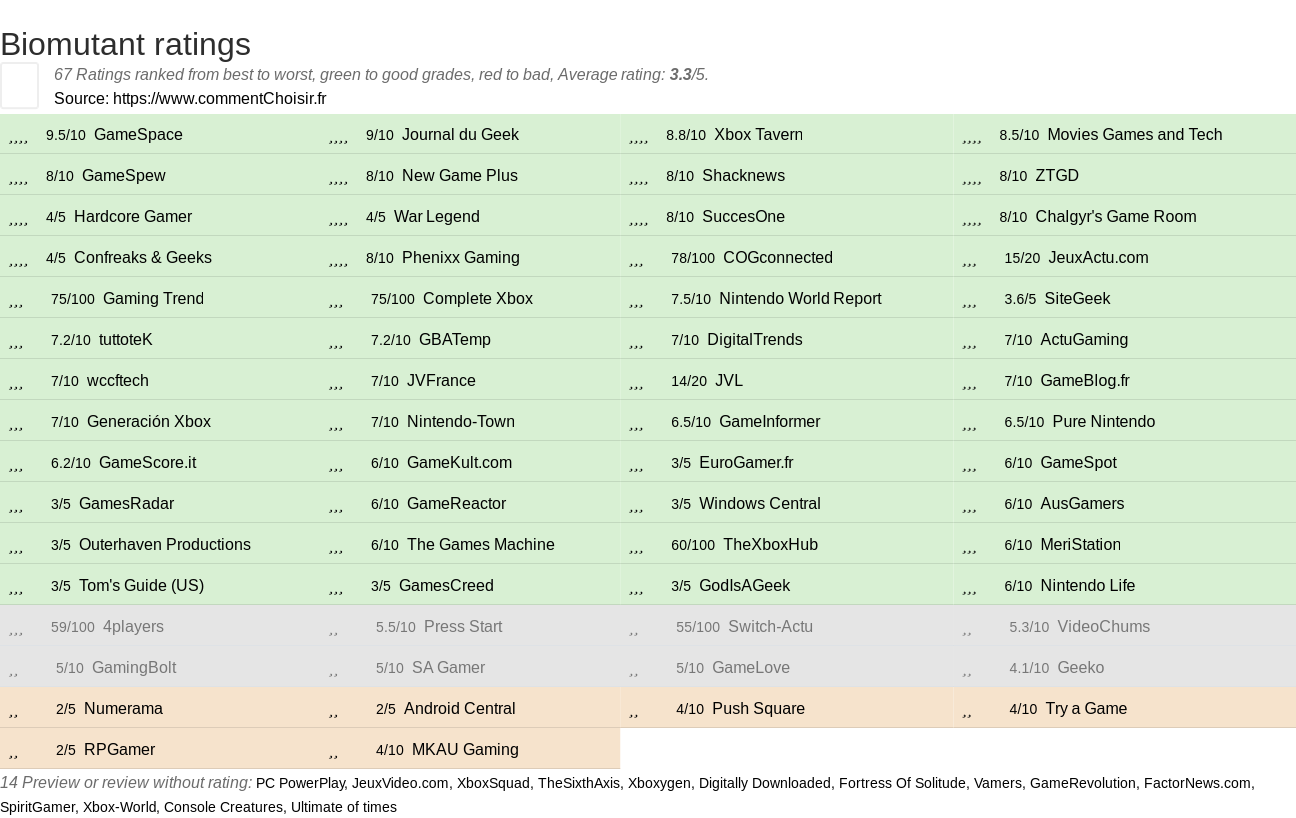Click EuroGamer.fr entry
1296x818 pixels.
[746, 462]
